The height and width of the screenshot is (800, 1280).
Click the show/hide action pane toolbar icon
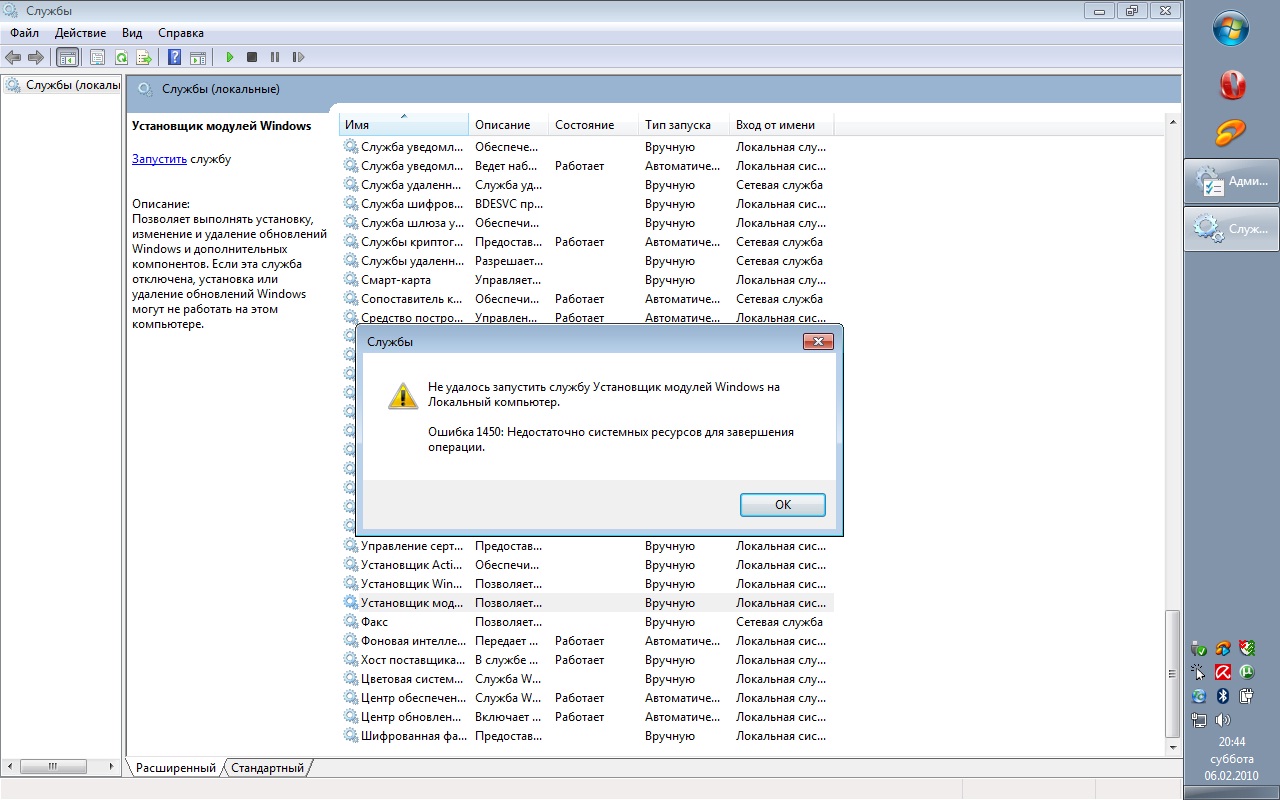198,57
